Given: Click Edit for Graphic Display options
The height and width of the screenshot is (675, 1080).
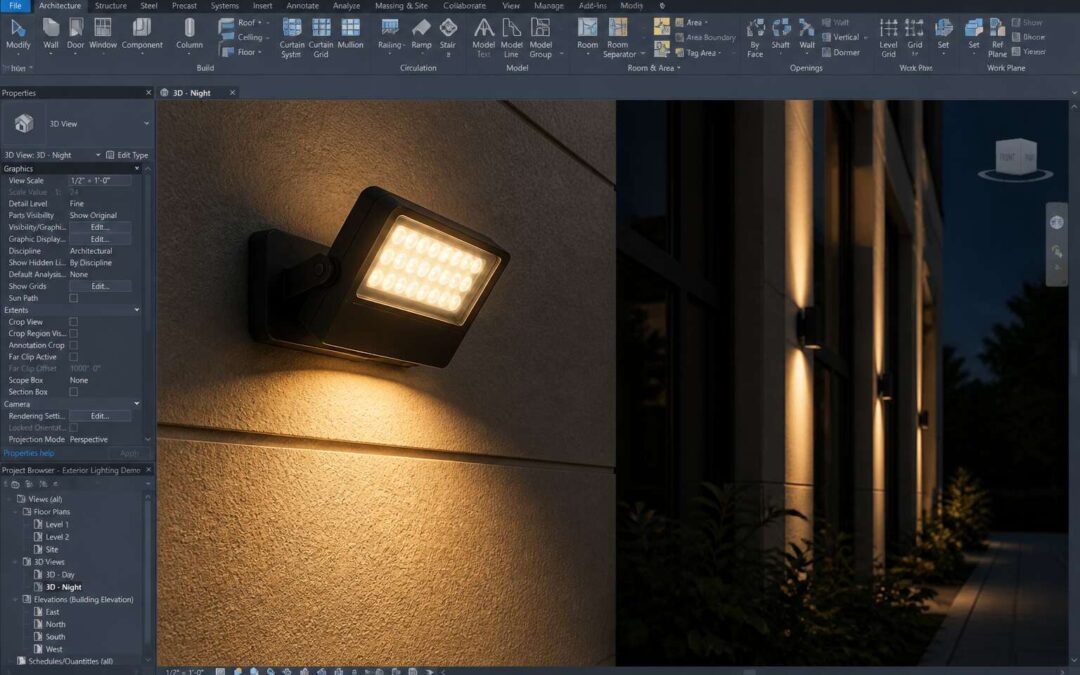Looking at the screenshot, I should click(100, 239).
